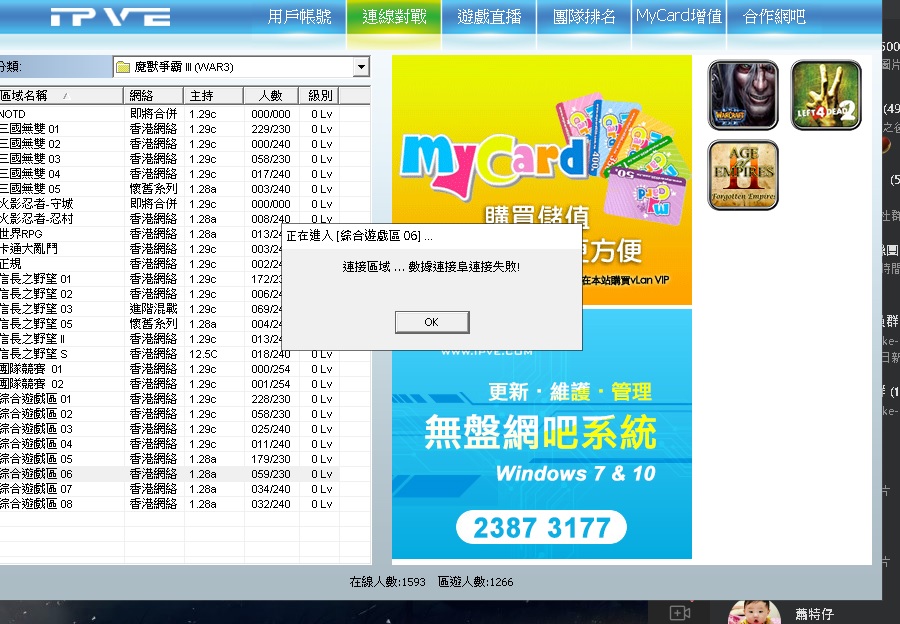Viewport: 900px width, 624px height.
Task: Select the 團隊排名 tab
Action: click(x=584, y=17)
